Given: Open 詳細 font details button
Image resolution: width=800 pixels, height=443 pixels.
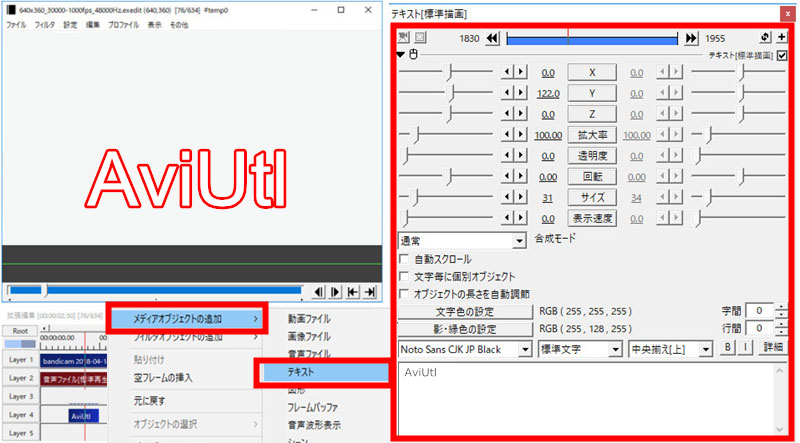Looking at the screenshot, I should (x=773, y=348).
